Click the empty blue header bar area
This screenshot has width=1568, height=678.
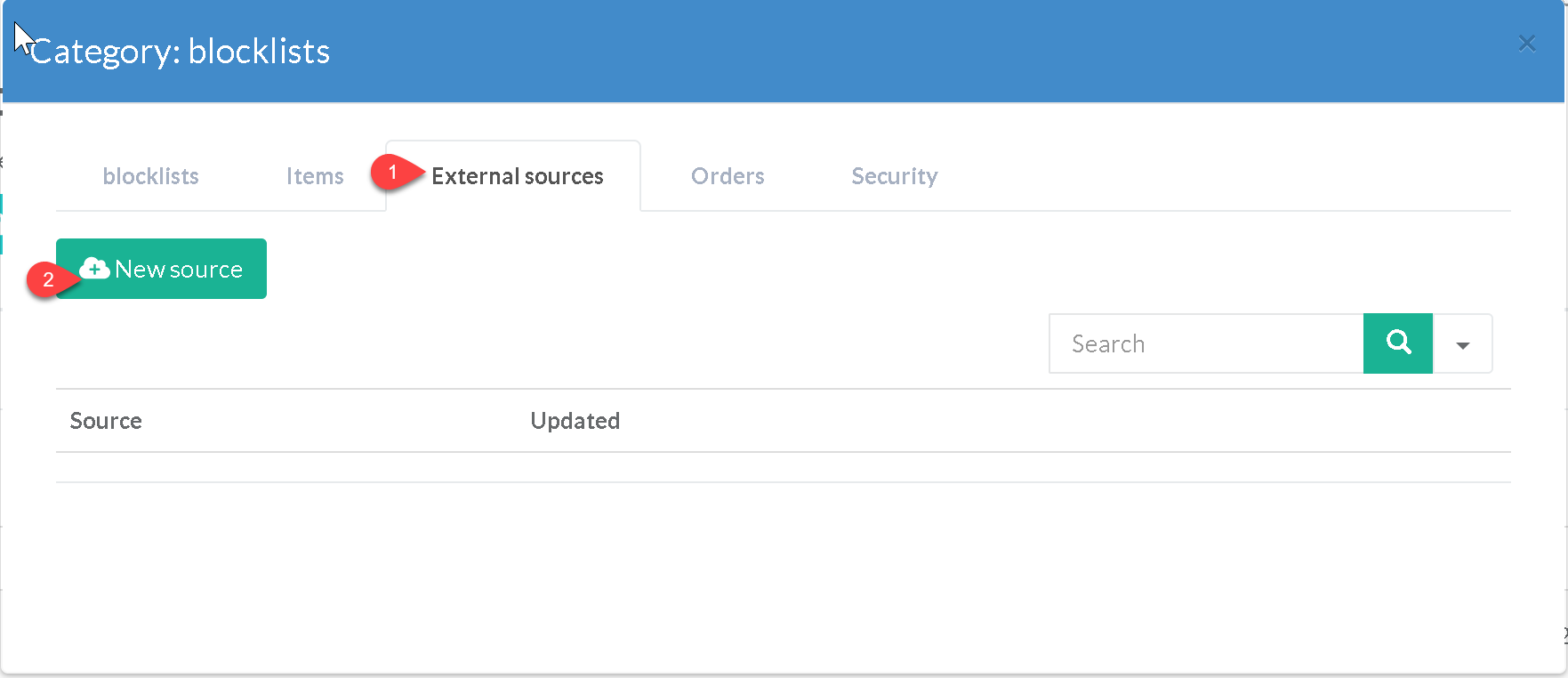(889, 52)
